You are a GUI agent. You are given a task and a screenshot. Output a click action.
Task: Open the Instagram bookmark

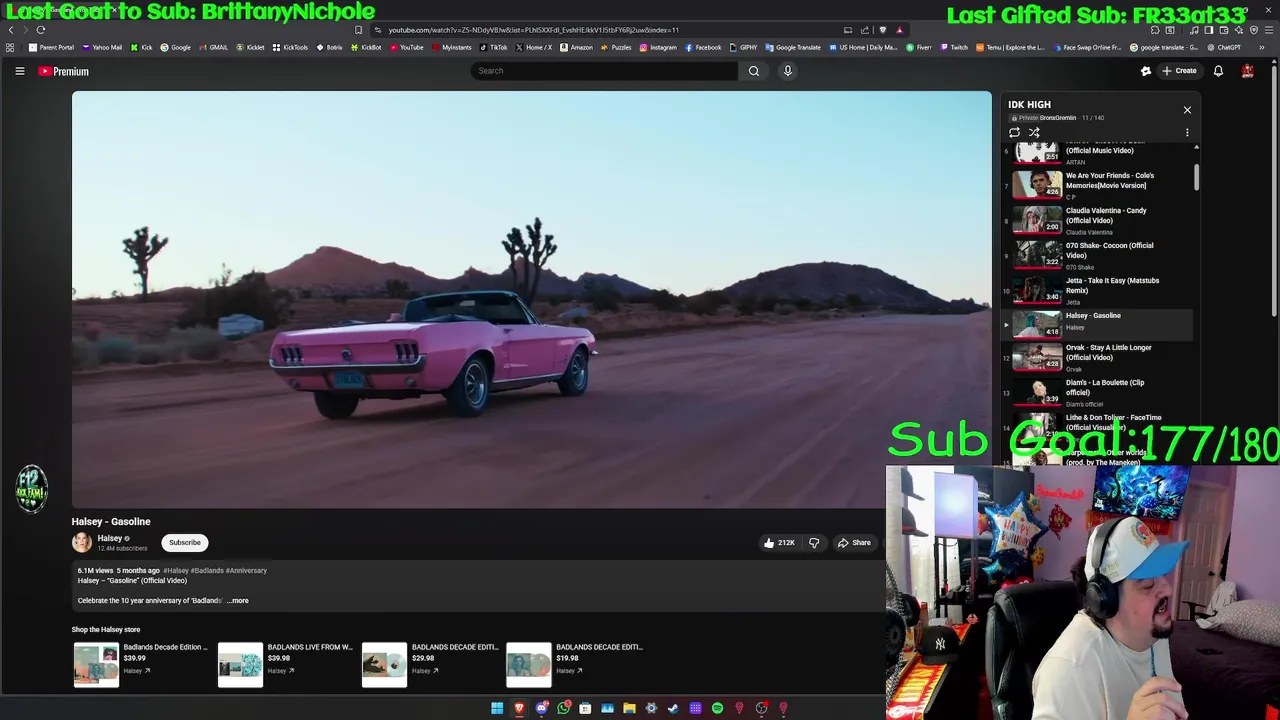click(658, 48)
